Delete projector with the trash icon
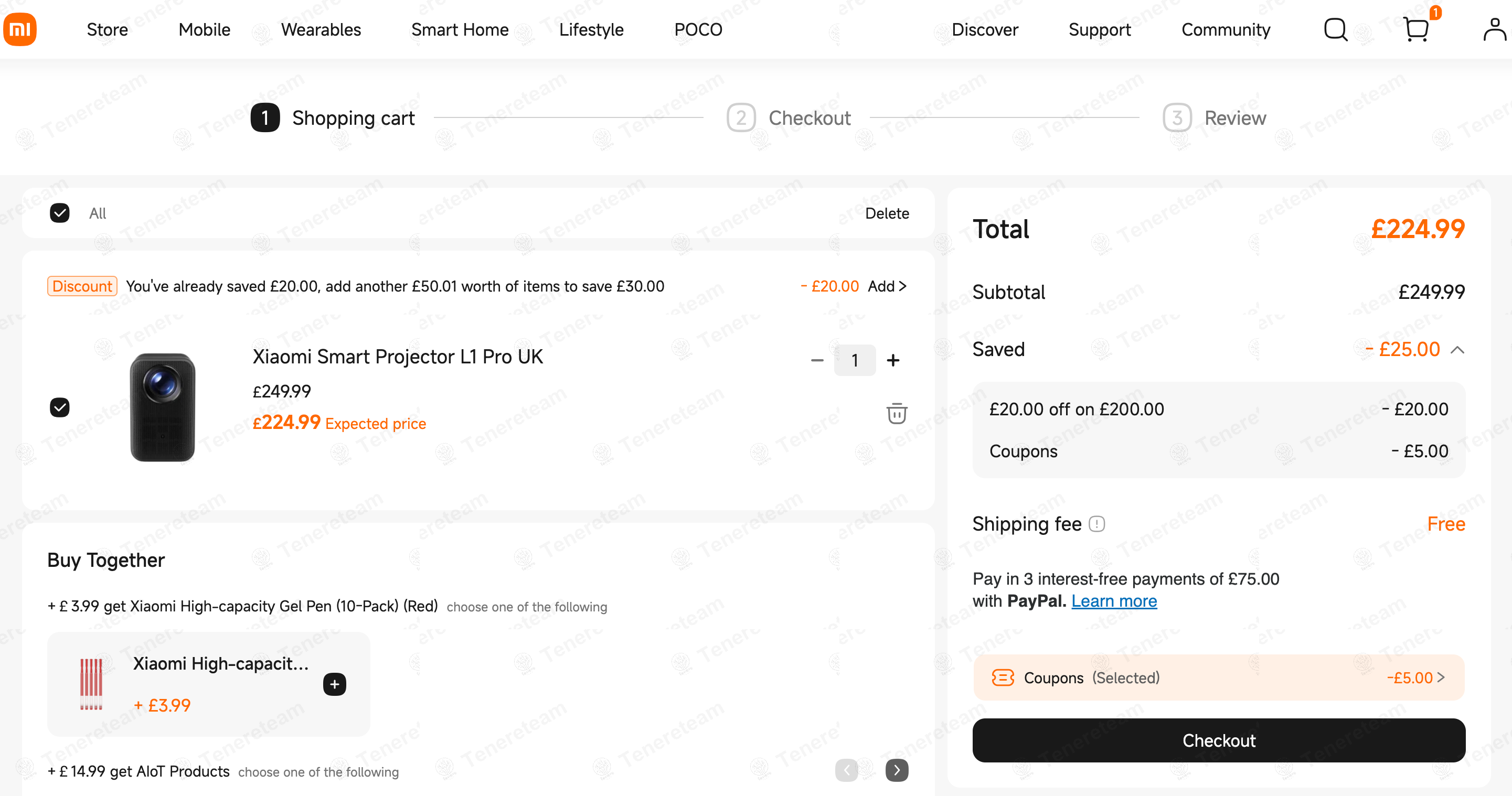 (896, 414)
